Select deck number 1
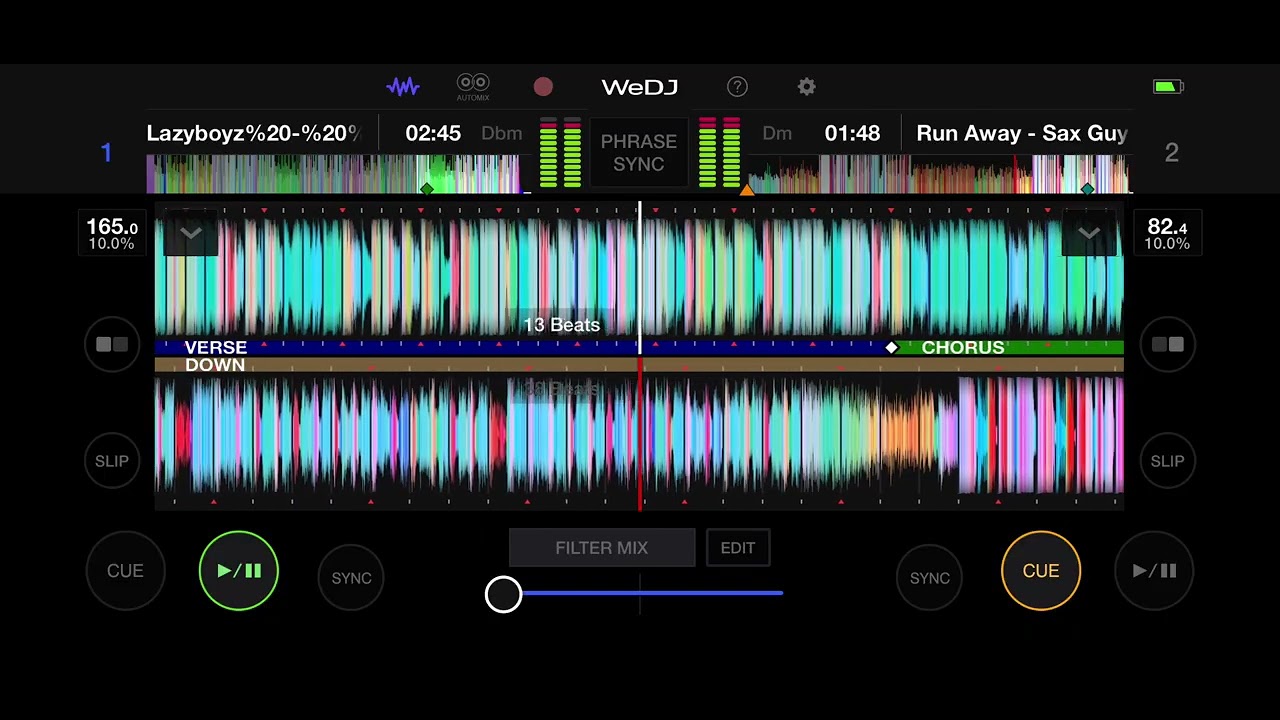 pos(106,153)
